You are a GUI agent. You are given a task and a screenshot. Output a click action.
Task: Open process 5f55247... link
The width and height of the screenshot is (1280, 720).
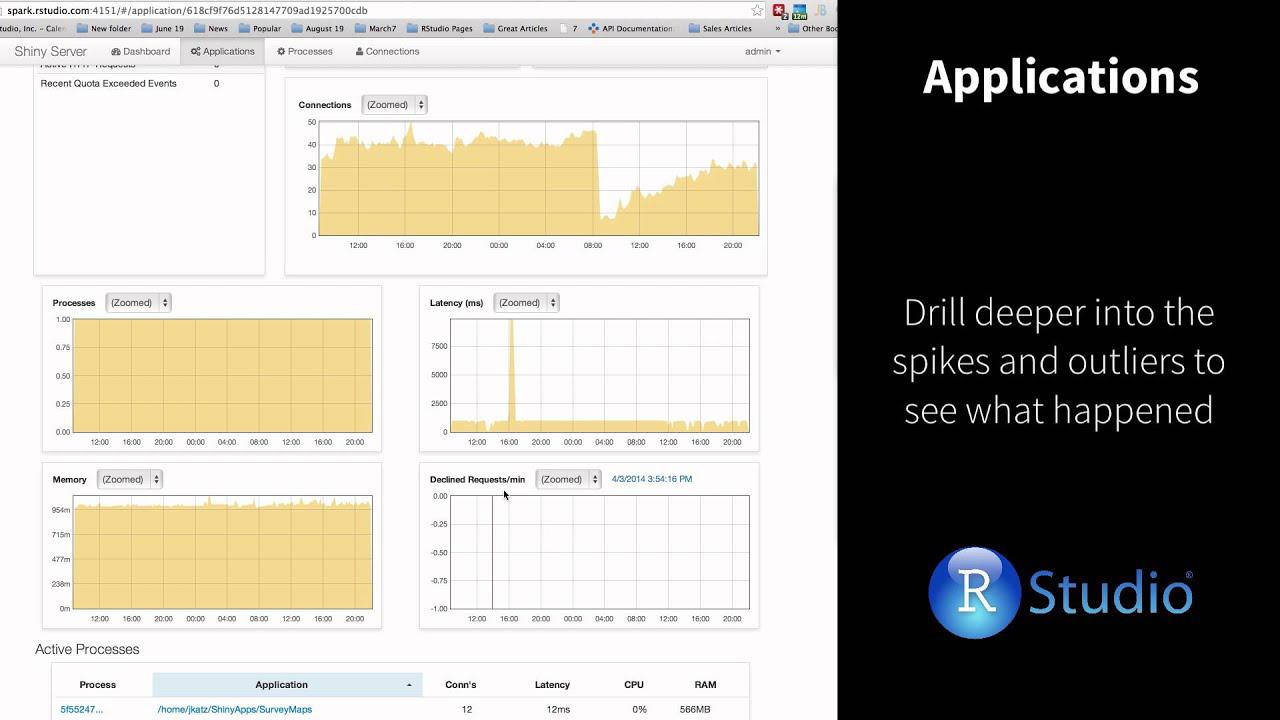click(x=81, y=710)
